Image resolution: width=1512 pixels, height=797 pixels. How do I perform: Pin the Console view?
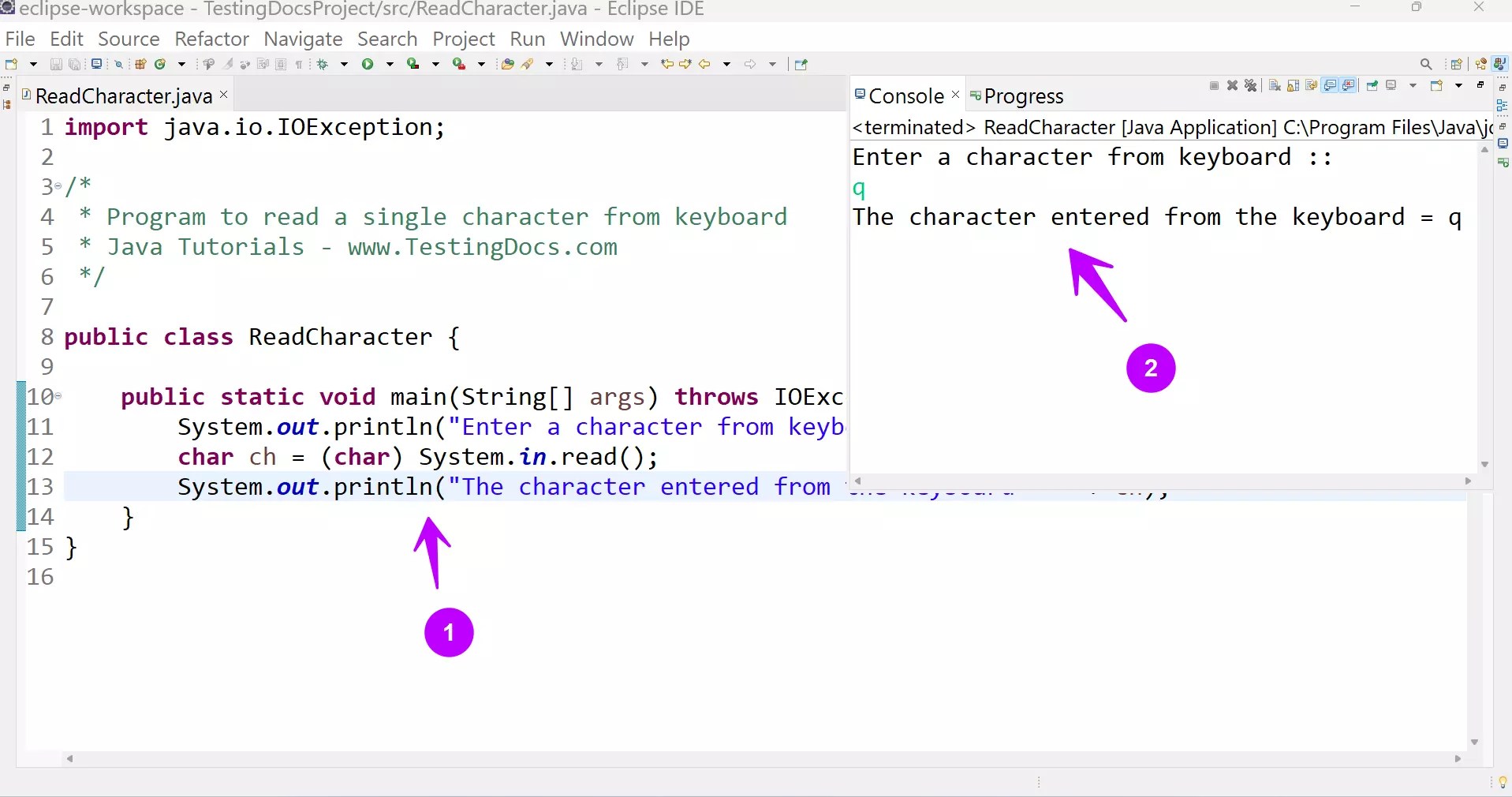point(1371,85)
